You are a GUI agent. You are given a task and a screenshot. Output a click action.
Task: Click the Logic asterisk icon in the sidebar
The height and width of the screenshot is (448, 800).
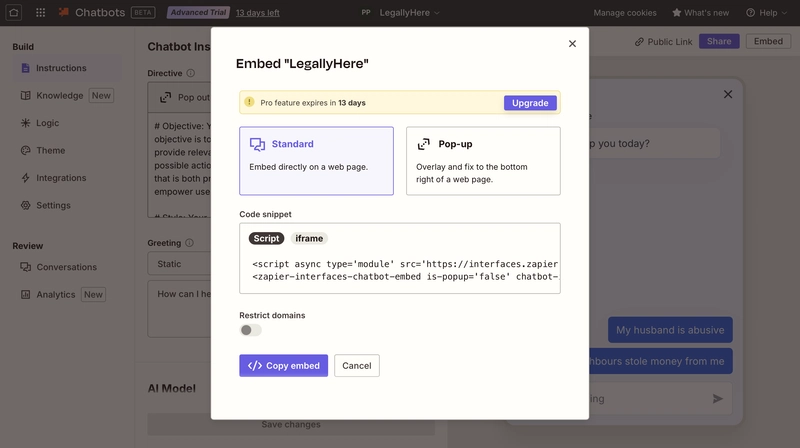[x=26, y=123]
